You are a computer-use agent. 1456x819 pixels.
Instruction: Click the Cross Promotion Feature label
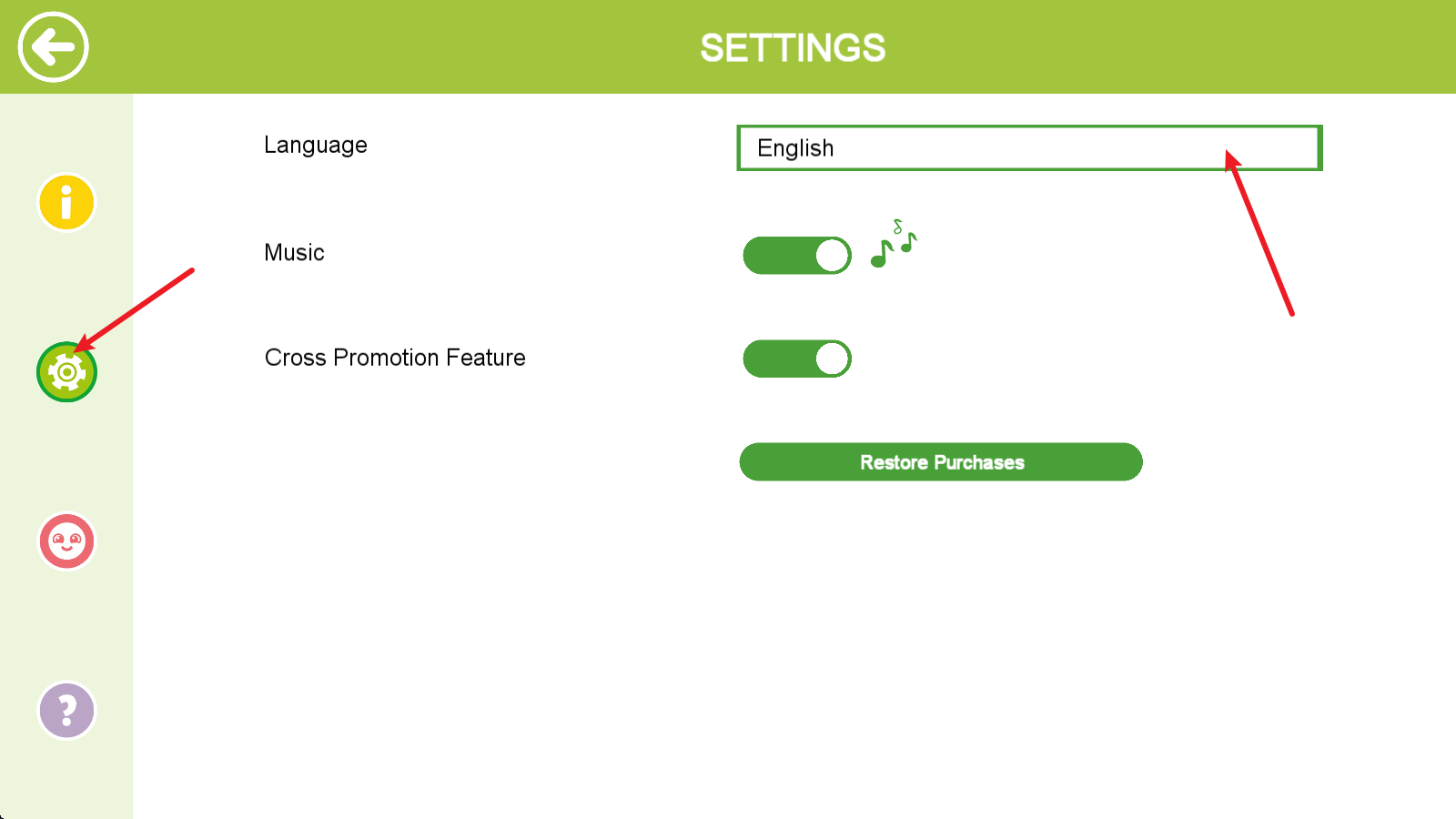coord(395,358)
